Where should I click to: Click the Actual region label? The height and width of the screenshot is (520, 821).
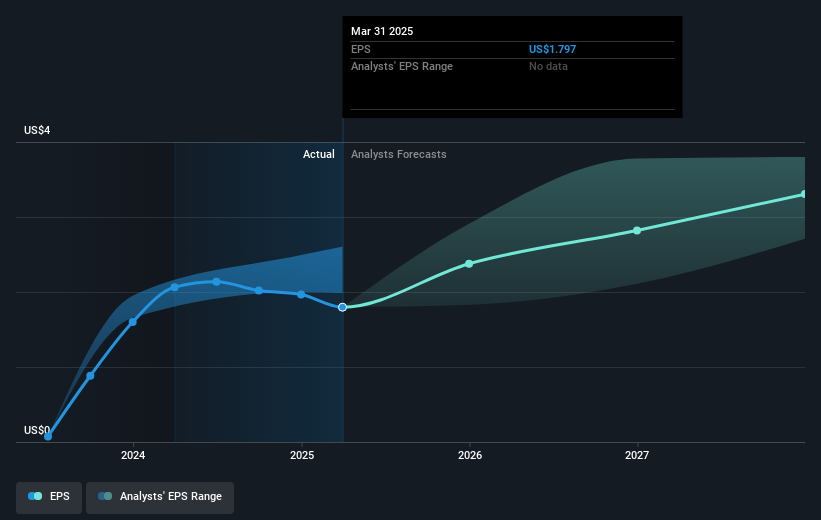click(318, 154)
